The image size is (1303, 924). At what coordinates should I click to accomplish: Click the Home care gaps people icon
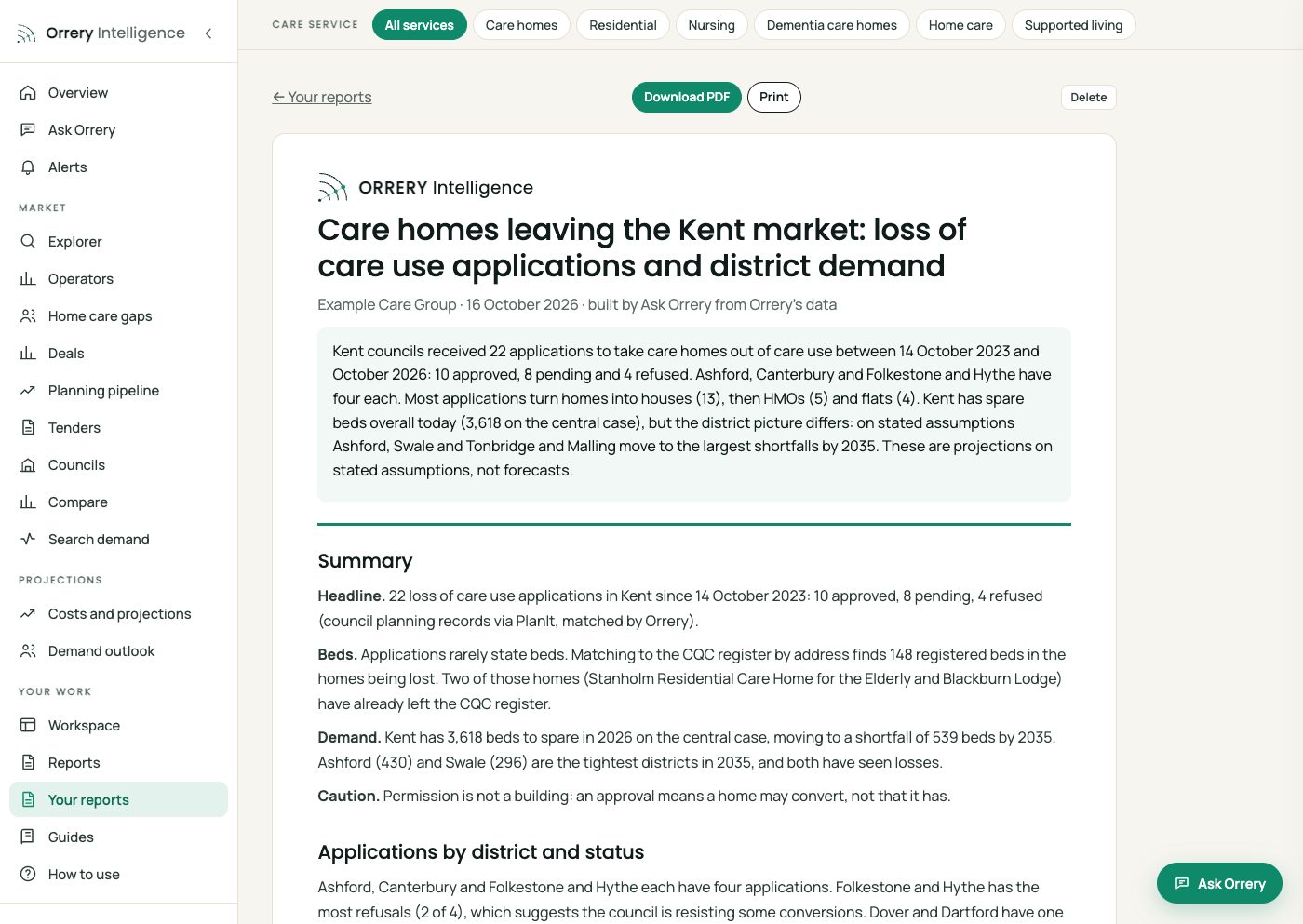28,316
